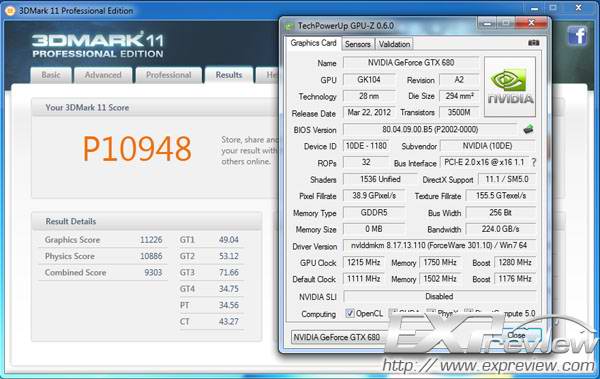Click the P10948 score text

[x=137, y=149]
